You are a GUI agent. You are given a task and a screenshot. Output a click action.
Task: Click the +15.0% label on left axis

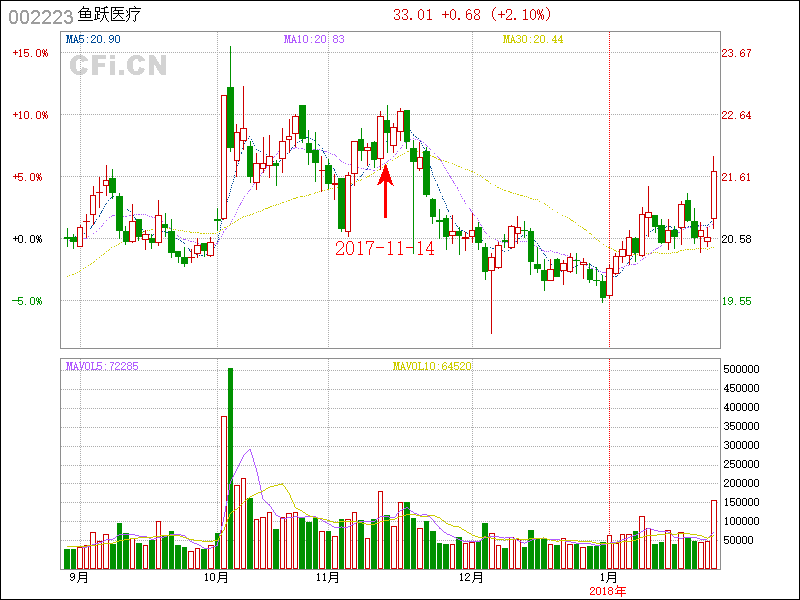30,53
